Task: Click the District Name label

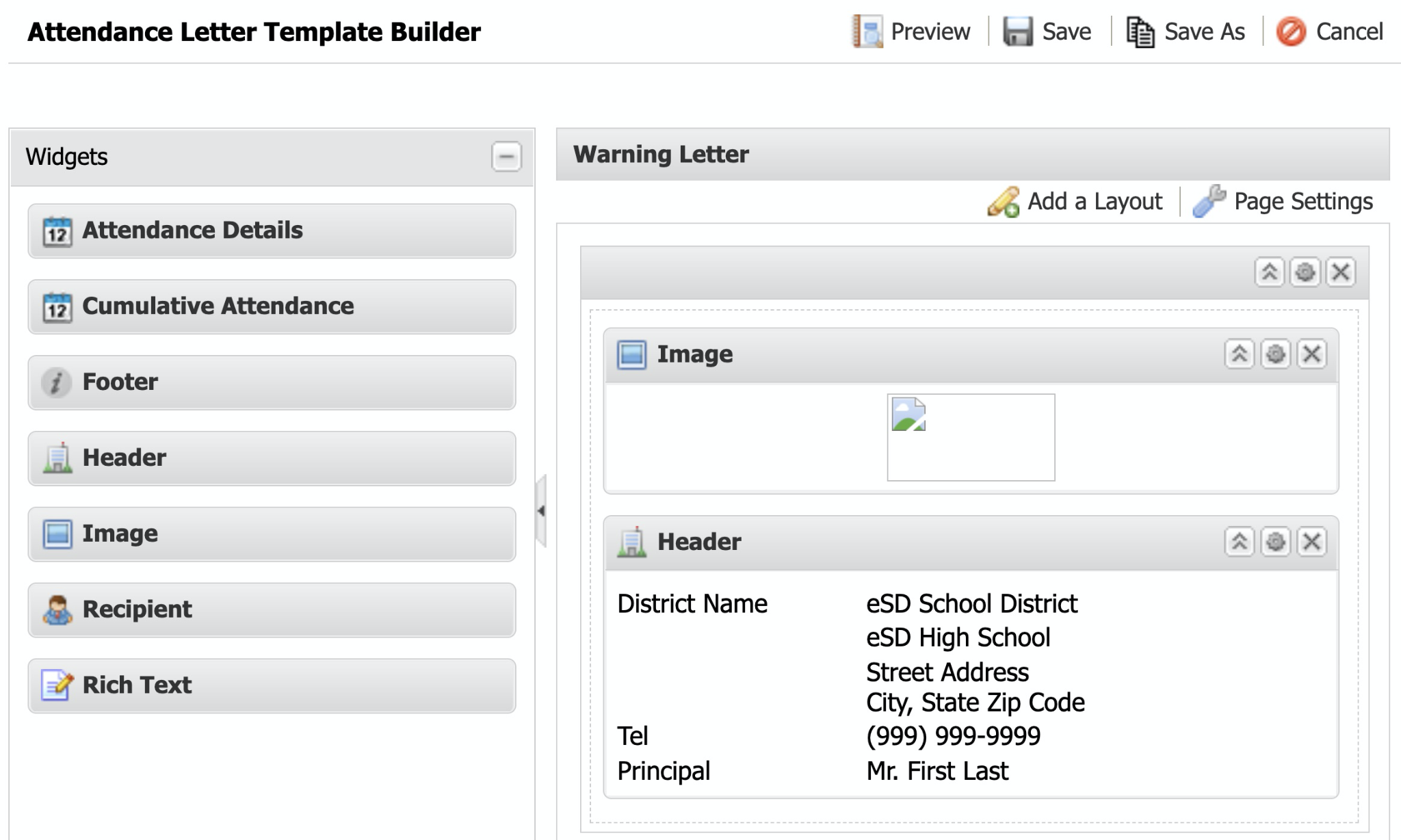Action: pos(692,604)
